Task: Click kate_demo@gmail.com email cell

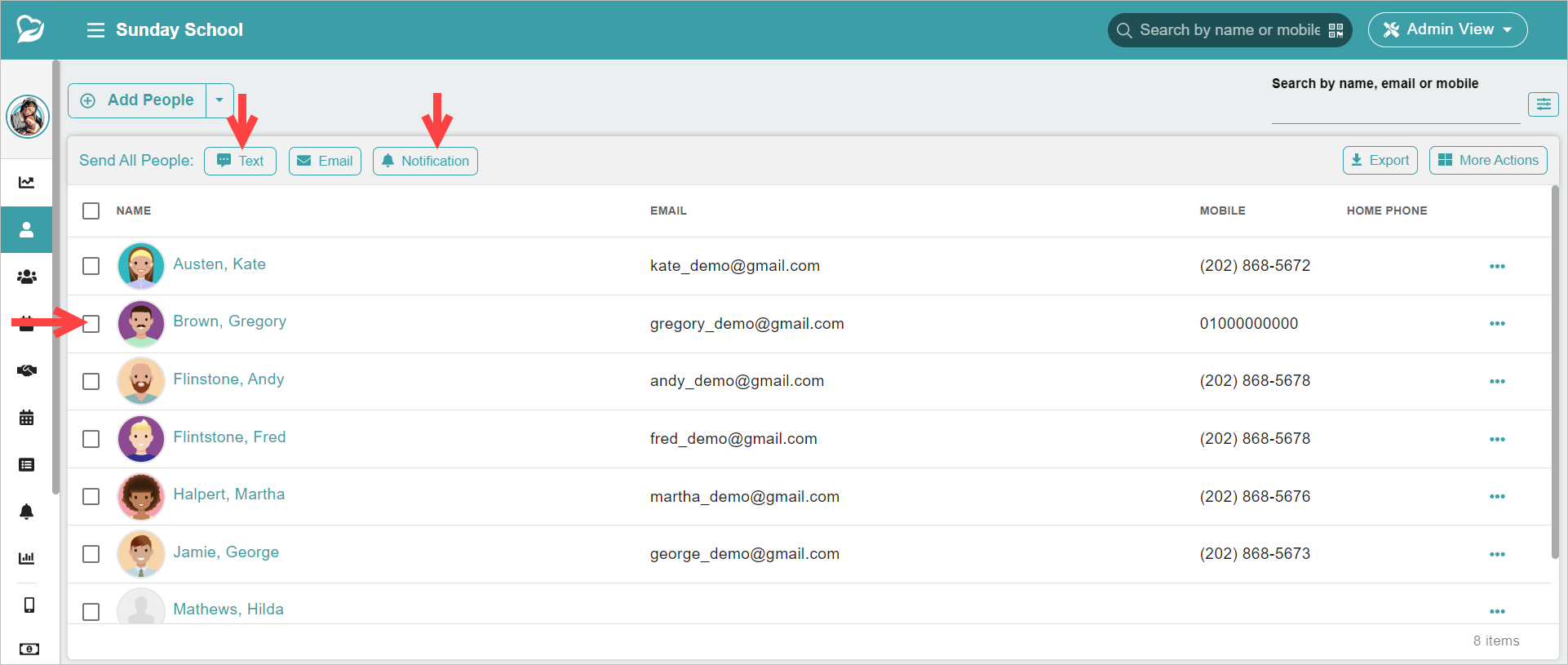Action: click(735, 266)
